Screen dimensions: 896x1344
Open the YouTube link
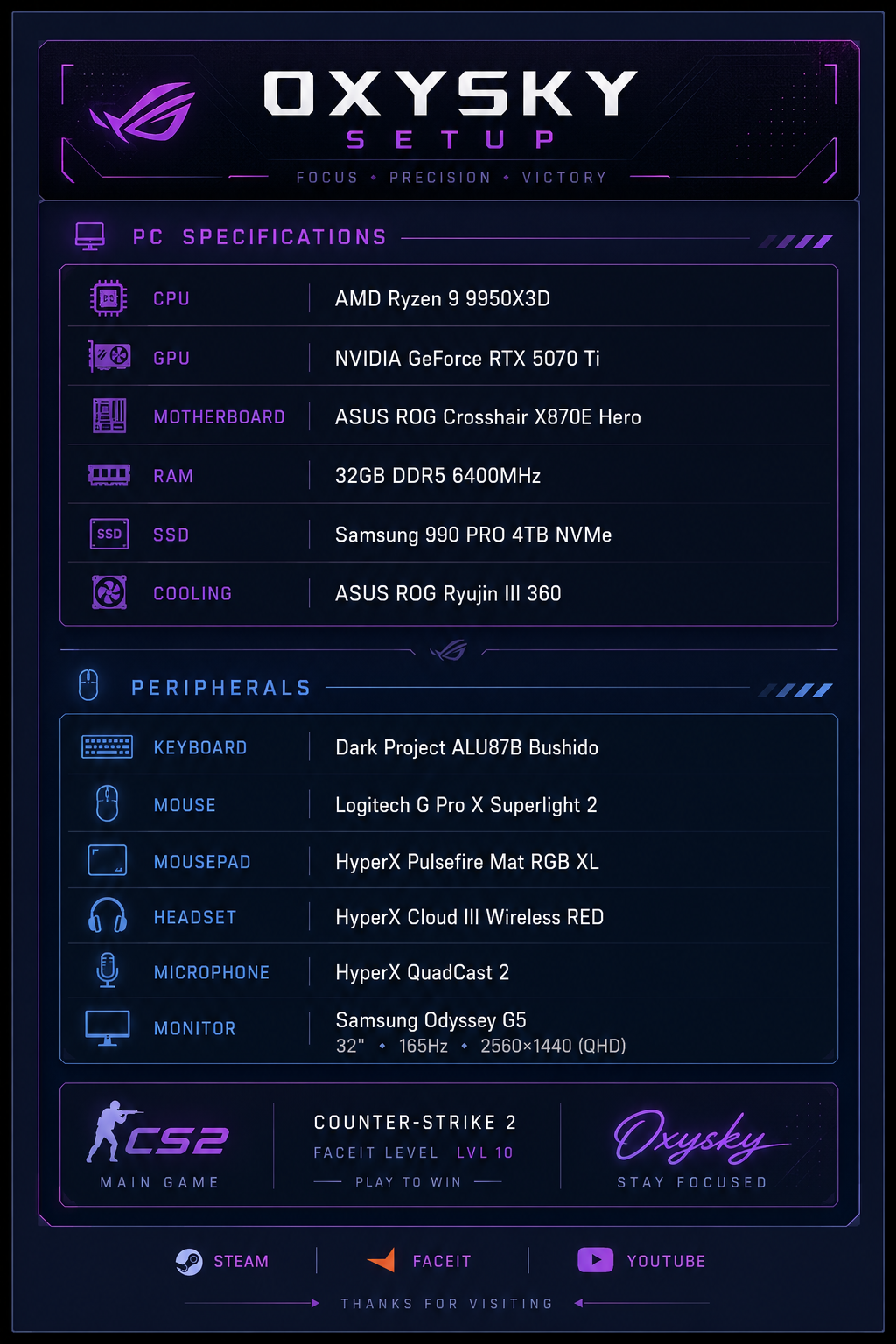coord(641,1261)
